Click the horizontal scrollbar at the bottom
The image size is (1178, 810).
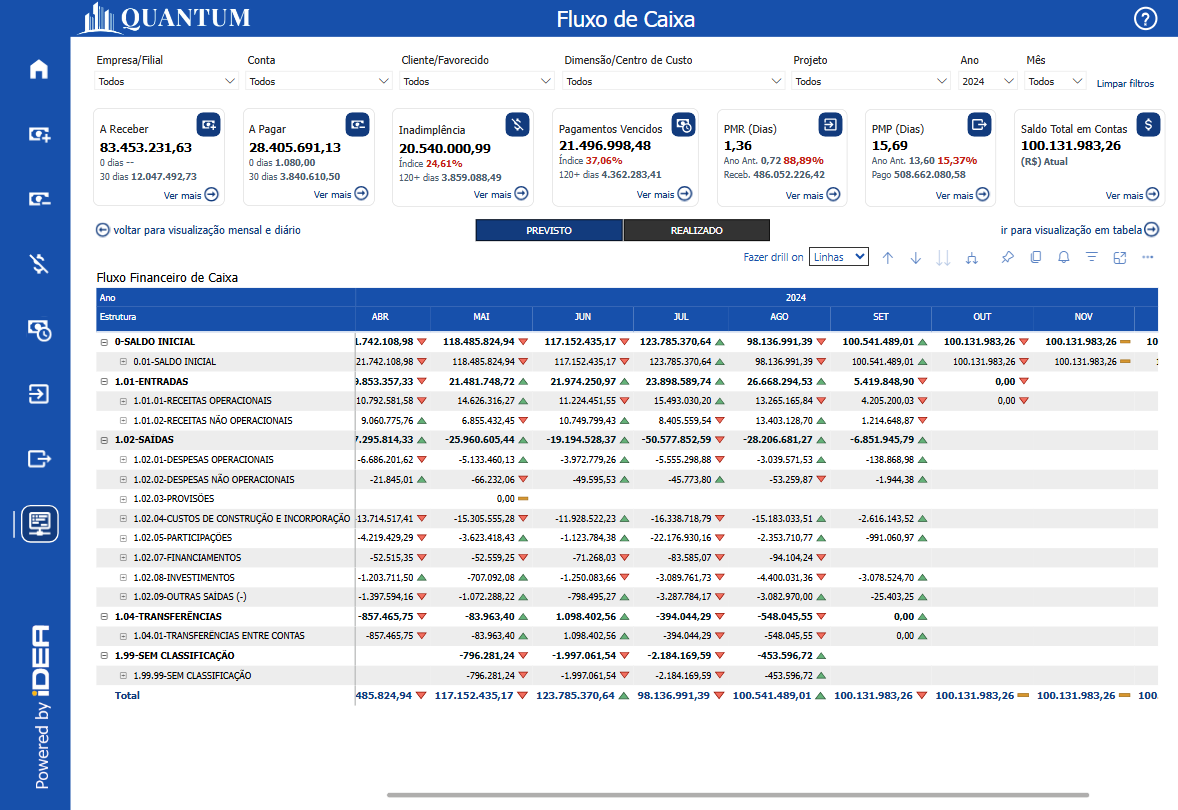click(737, 795)
